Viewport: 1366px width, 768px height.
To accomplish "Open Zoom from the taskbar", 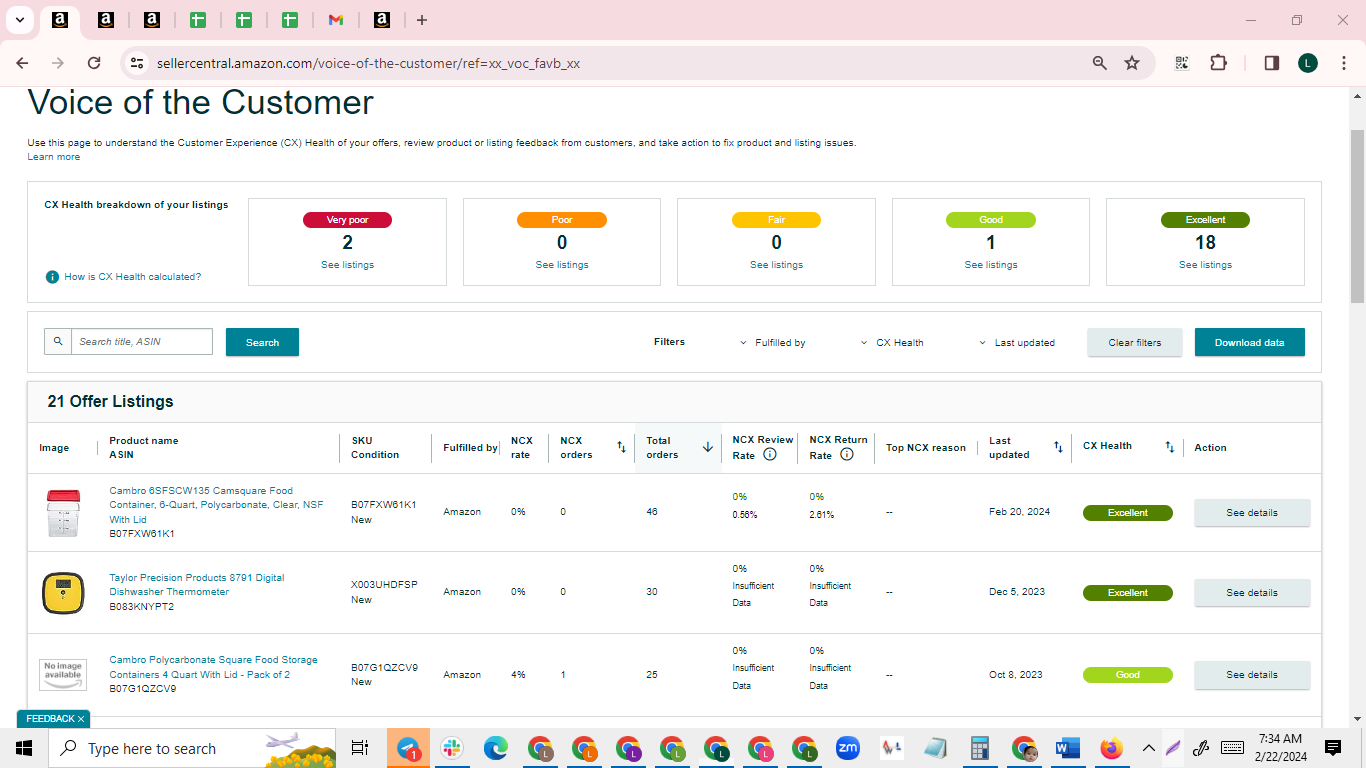I will point(848,748).
